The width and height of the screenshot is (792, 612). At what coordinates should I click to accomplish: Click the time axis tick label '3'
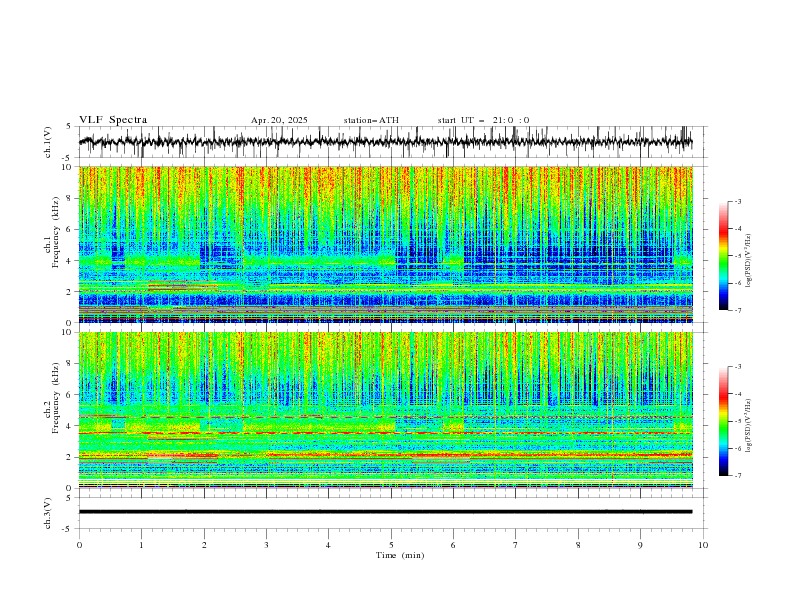266,545
